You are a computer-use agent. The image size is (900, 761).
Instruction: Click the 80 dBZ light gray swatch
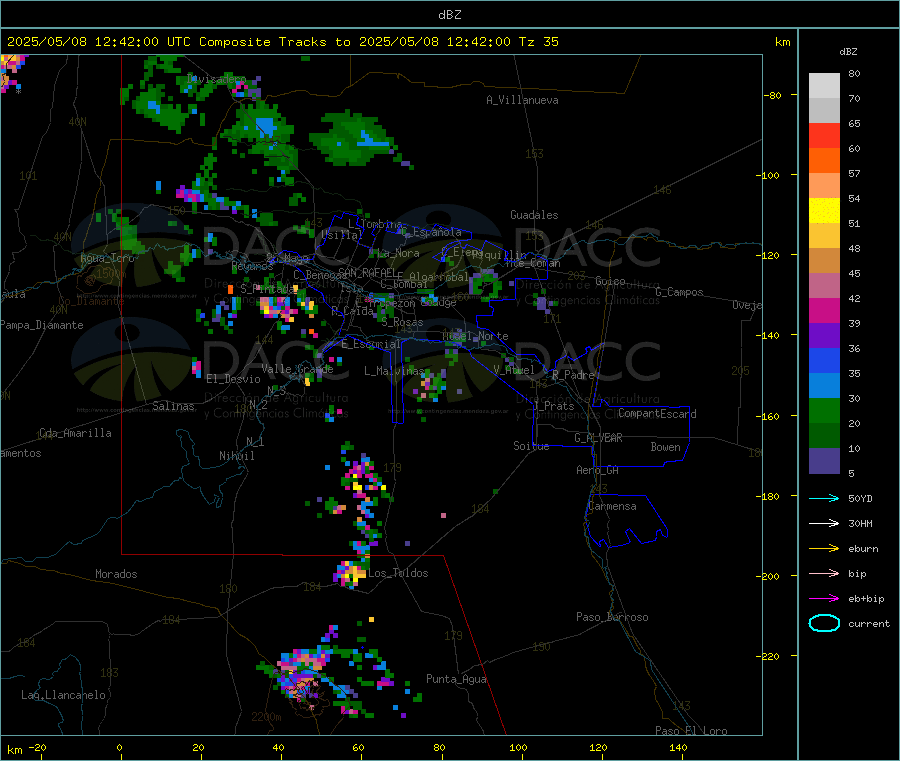point(824,86)
